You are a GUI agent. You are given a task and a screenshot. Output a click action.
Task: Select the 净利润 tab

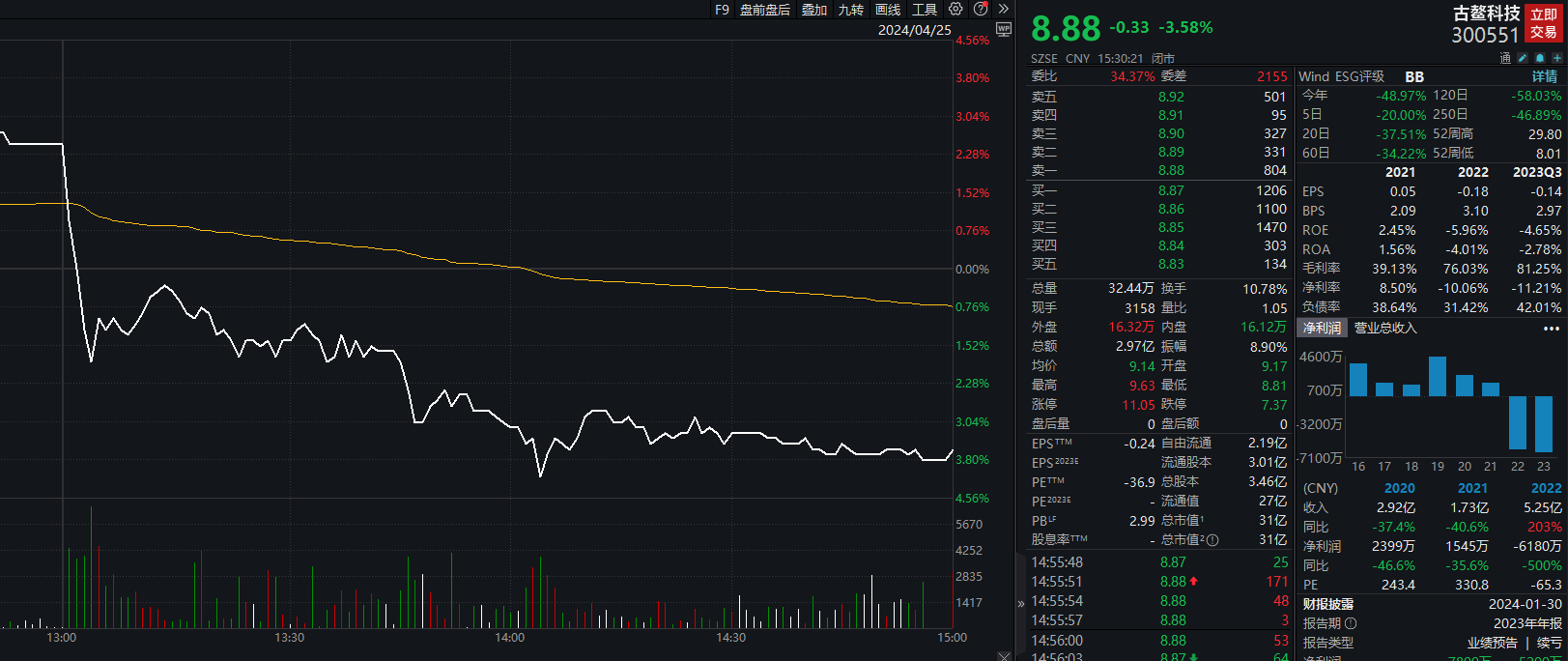(x=1322, y=329)
